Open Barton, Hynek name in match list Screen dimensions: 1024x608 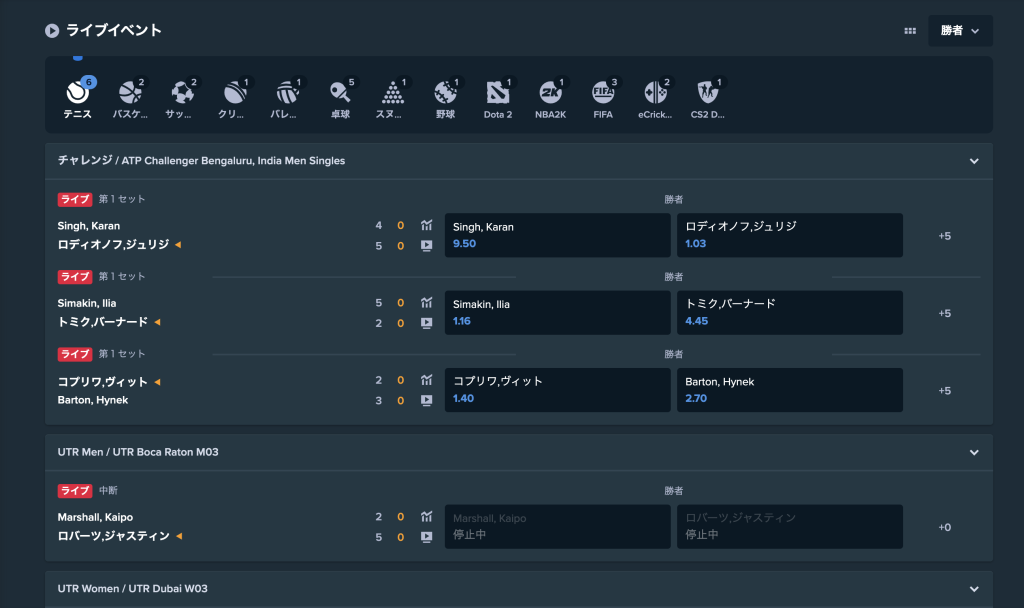click(x=93, y=400)
